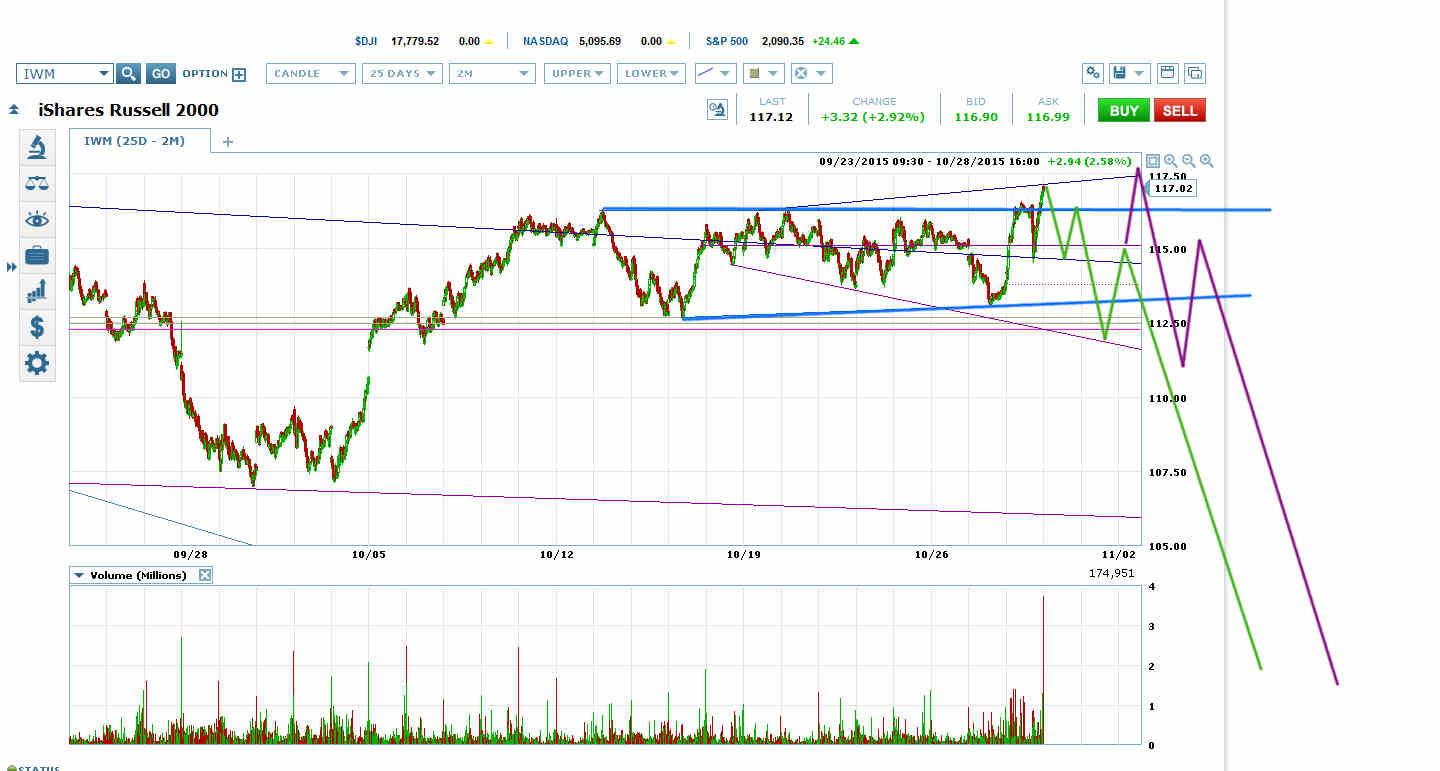Screen dimensions: 1440x771
Task: Open the LOWER indicators dropdown
Action: [x=652, y=73]
